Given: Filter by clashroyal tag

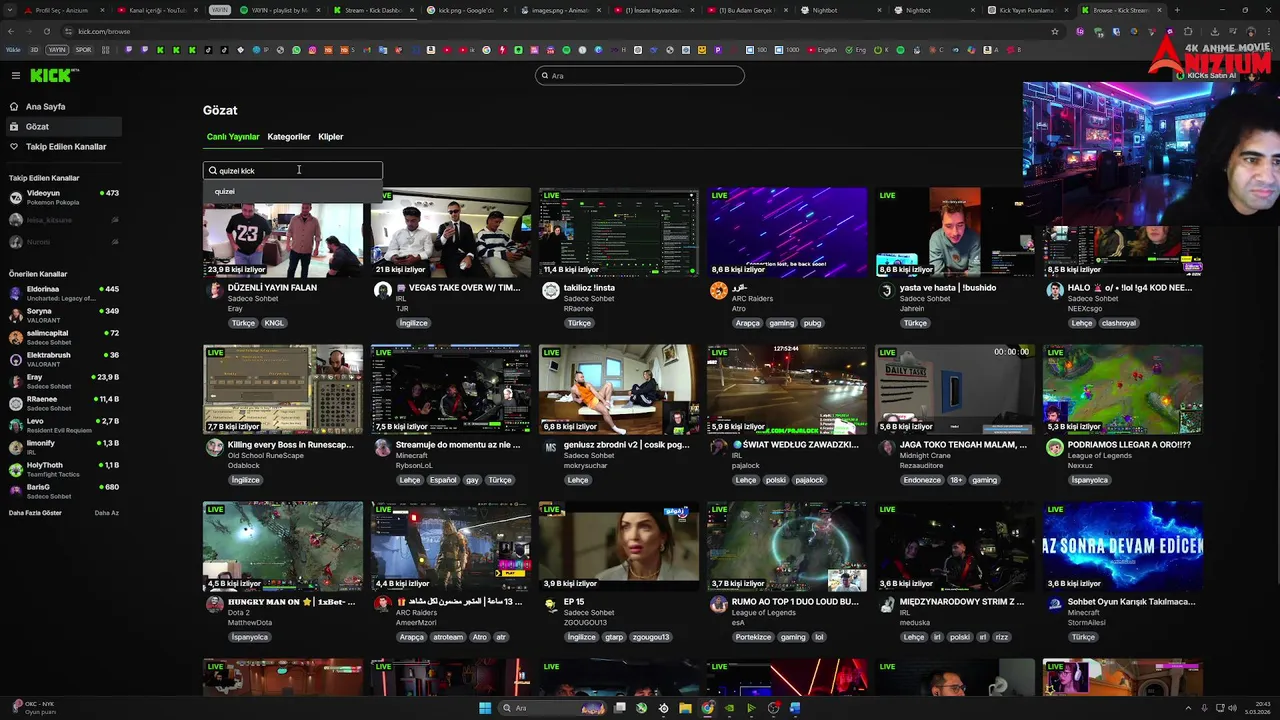Looking at the screenshot, I should [x=1119, y=323].
